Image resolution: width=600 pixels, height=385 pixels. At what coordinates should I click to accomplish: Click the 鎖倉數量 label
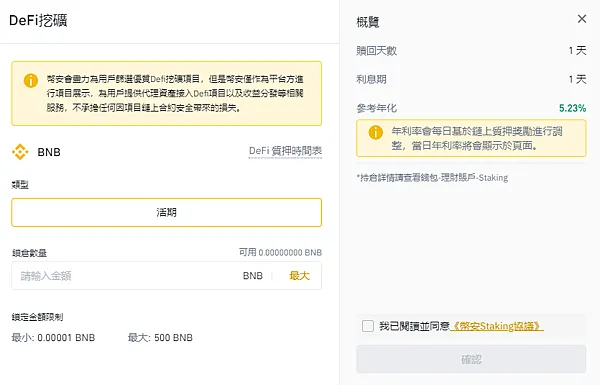pyautogui.click(x=29, y=253)
